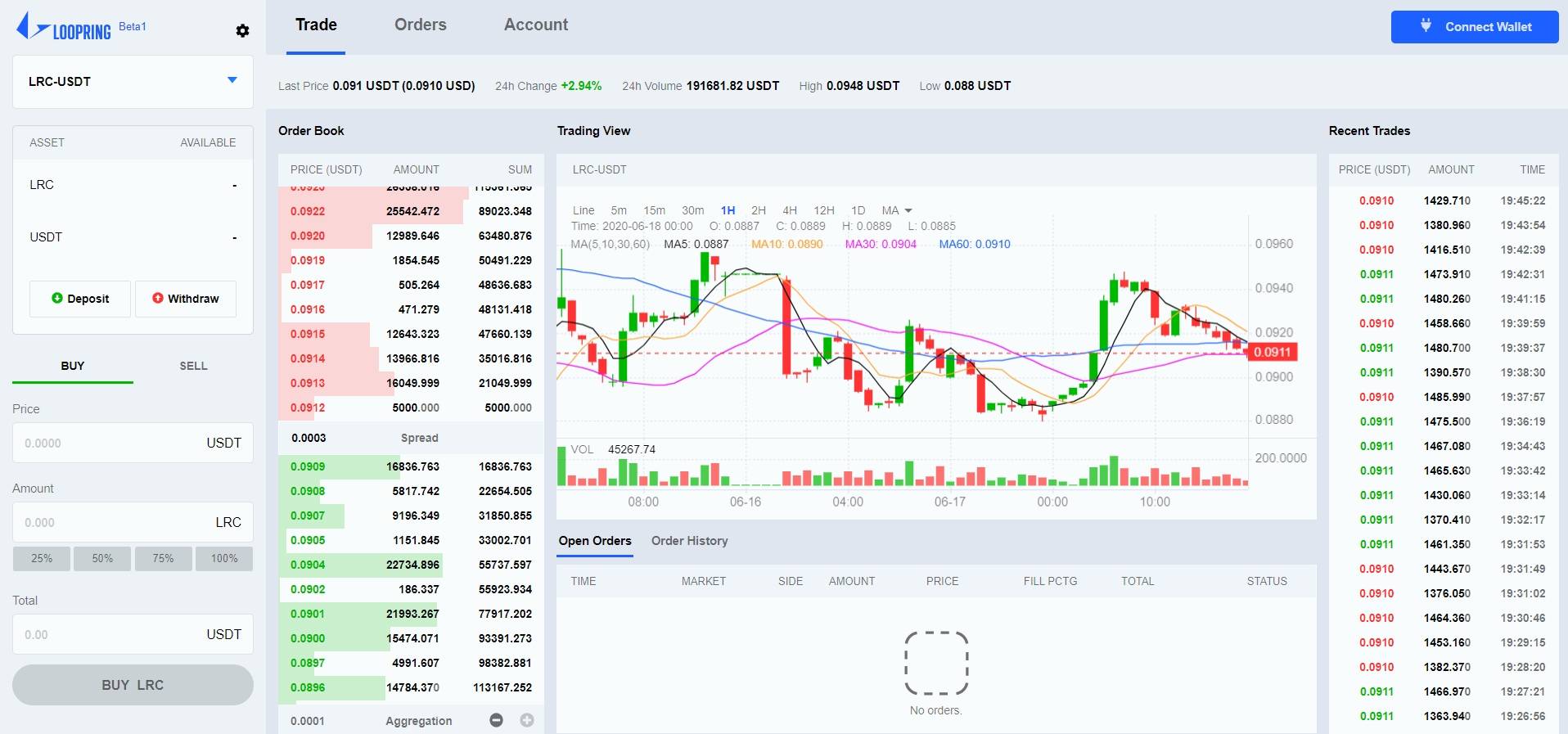The width and height of the screenshot is (1568, 734).
Task: Click bid price 0.0900 in order book
Action: tap(308, 638)
